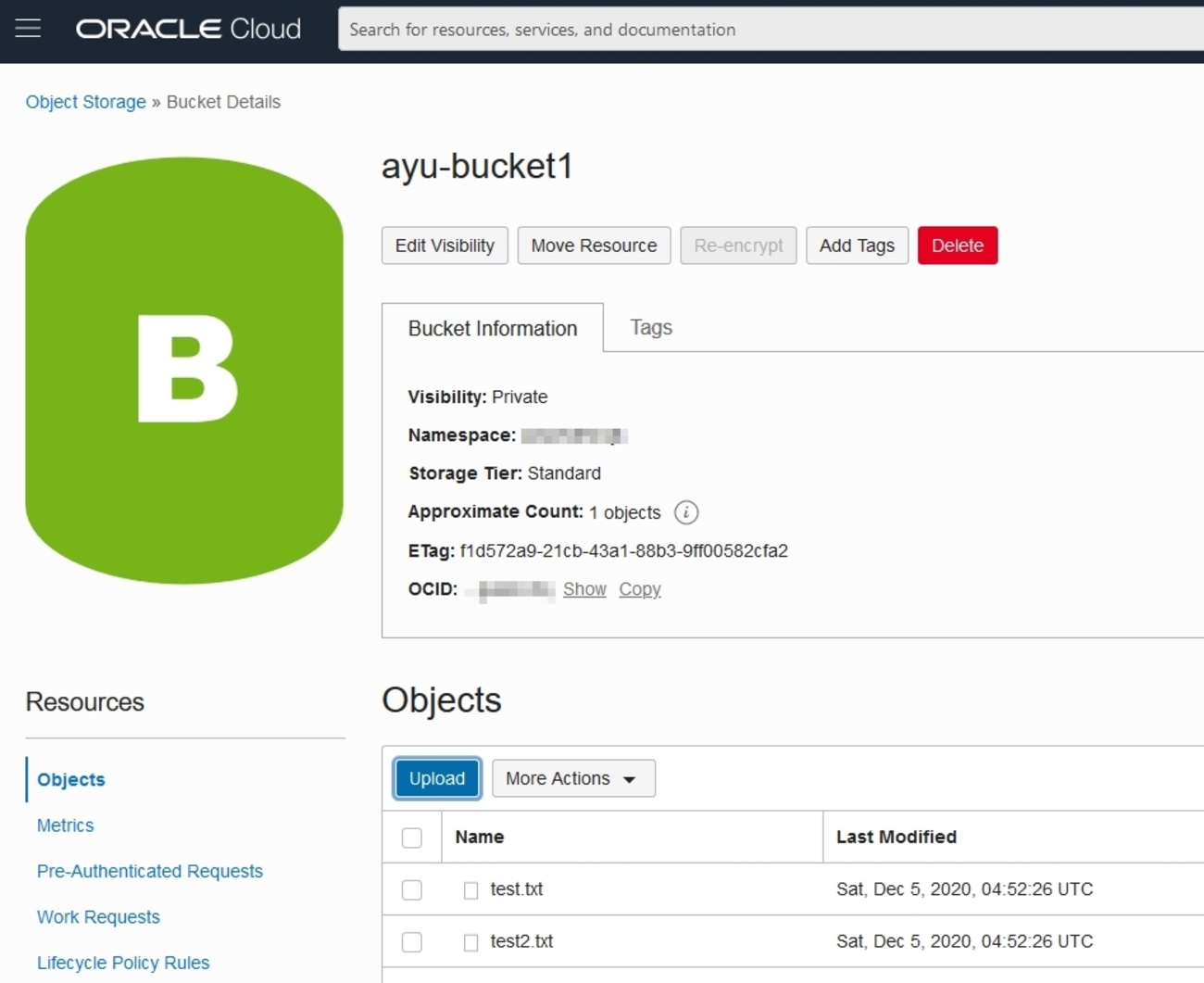Image resolution: width=1204 pixels, height=983 pixels.
Task: Click the Edit Visibility button
Action: (445, 246)
